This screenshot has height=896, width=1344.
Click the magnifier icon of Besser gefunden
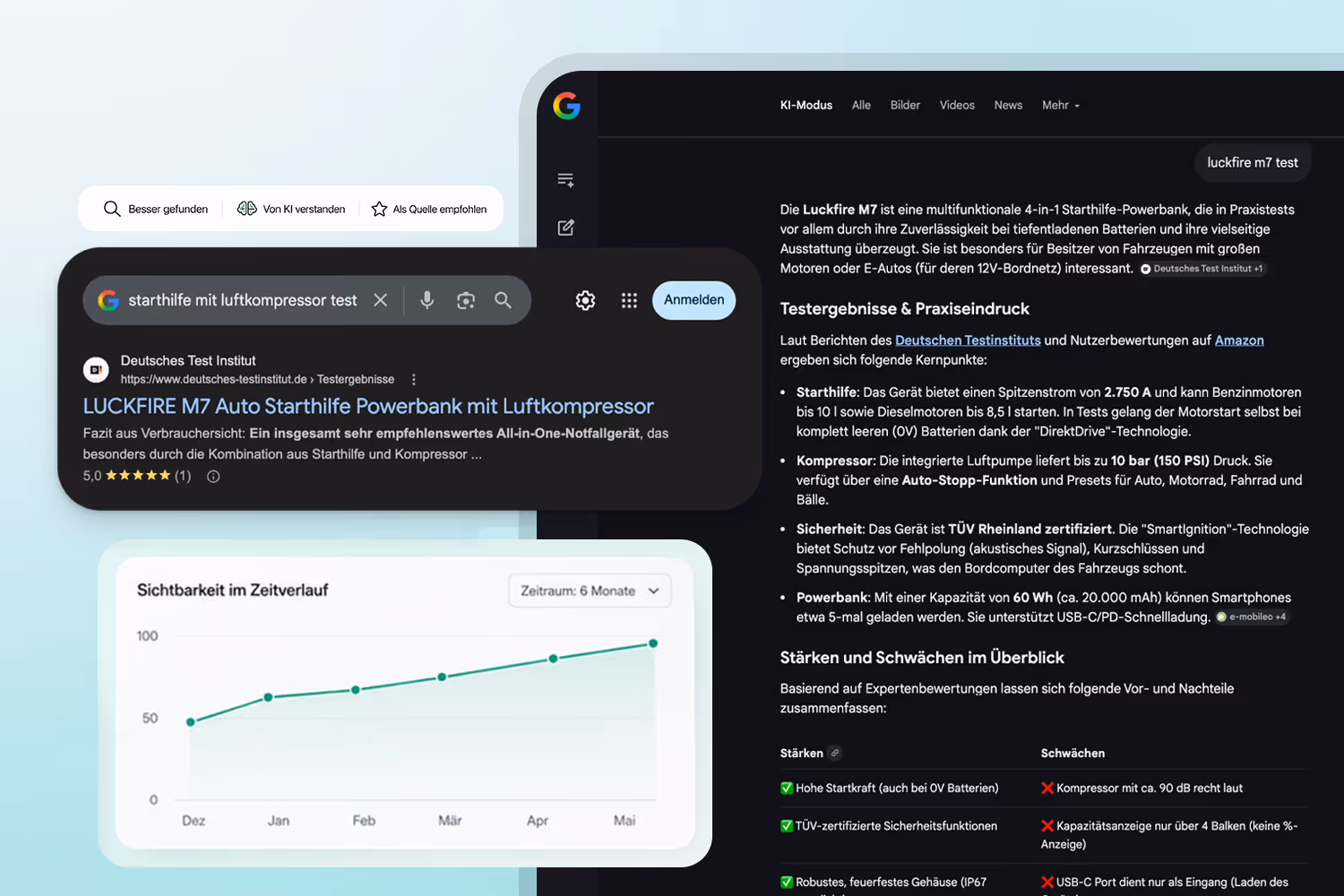click(112, 209)
